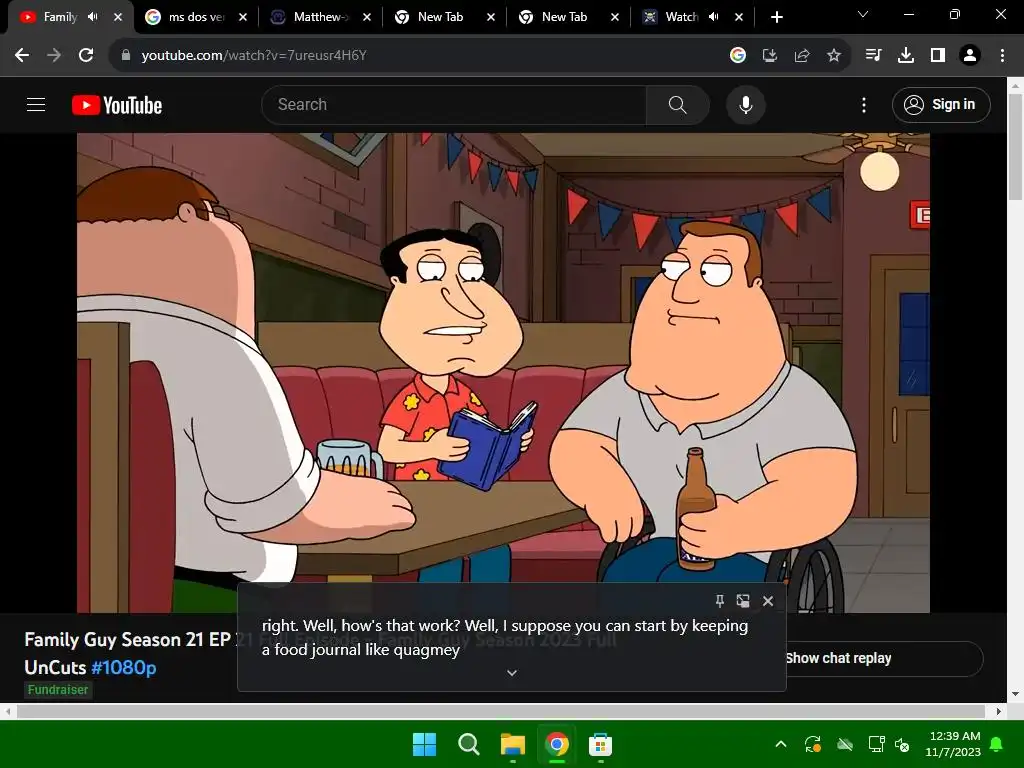The height and width of the screenshot is (768, 1024).
Task: Open Windows taskbar search
Action: click(468, 744)
